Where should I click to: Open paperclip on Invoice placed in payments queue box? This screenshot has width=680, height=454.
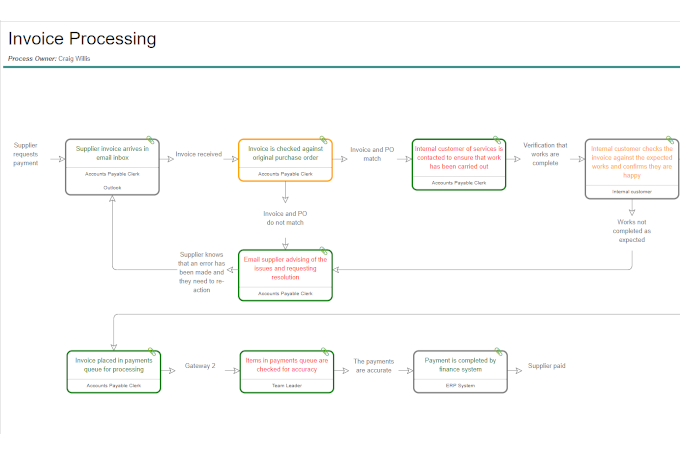pos(152,352)
